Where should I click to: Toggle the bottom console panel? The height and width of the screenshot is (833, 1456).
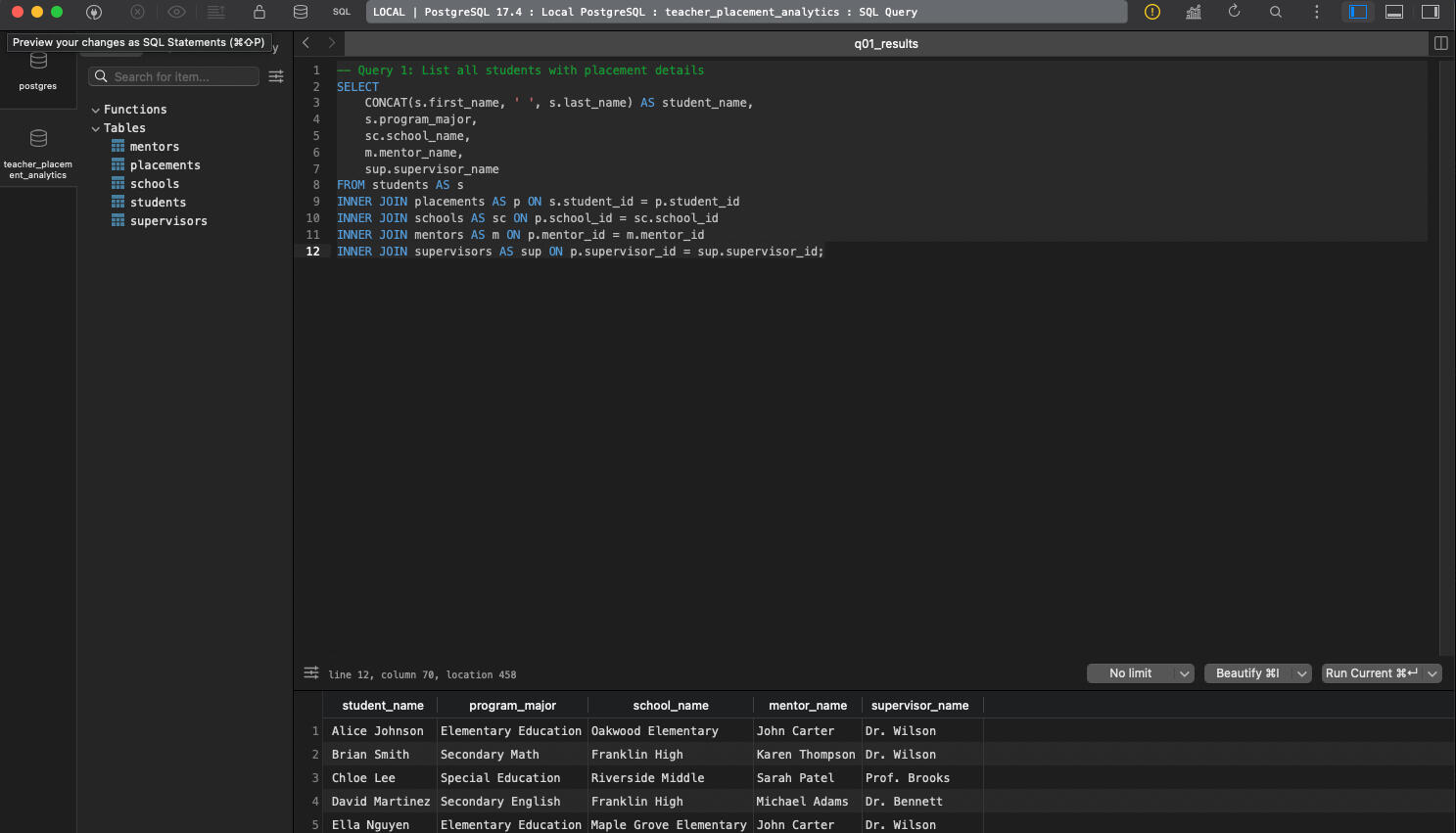click(1394, 12)
